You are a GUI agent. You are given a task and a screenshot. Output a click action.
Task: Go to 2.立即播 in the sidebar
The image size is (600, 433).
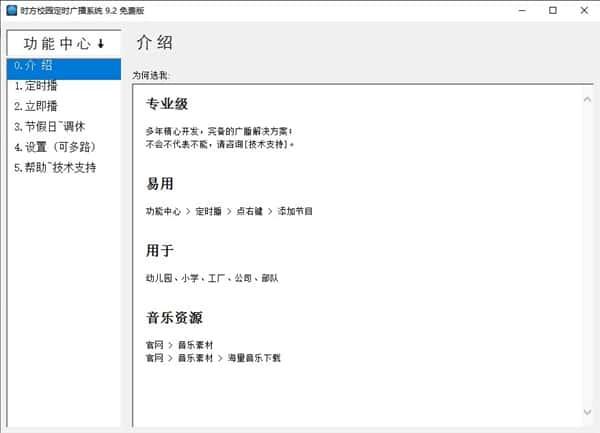coord(35,105)
